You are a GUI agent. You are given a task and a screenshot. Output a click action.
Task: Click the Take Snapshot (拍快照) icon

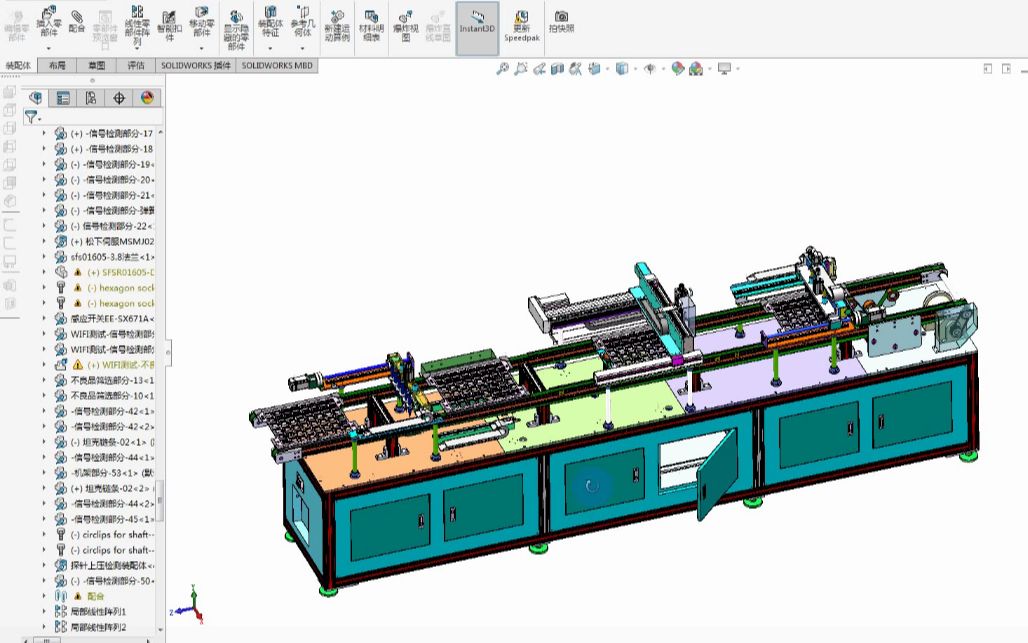[561, 20]
